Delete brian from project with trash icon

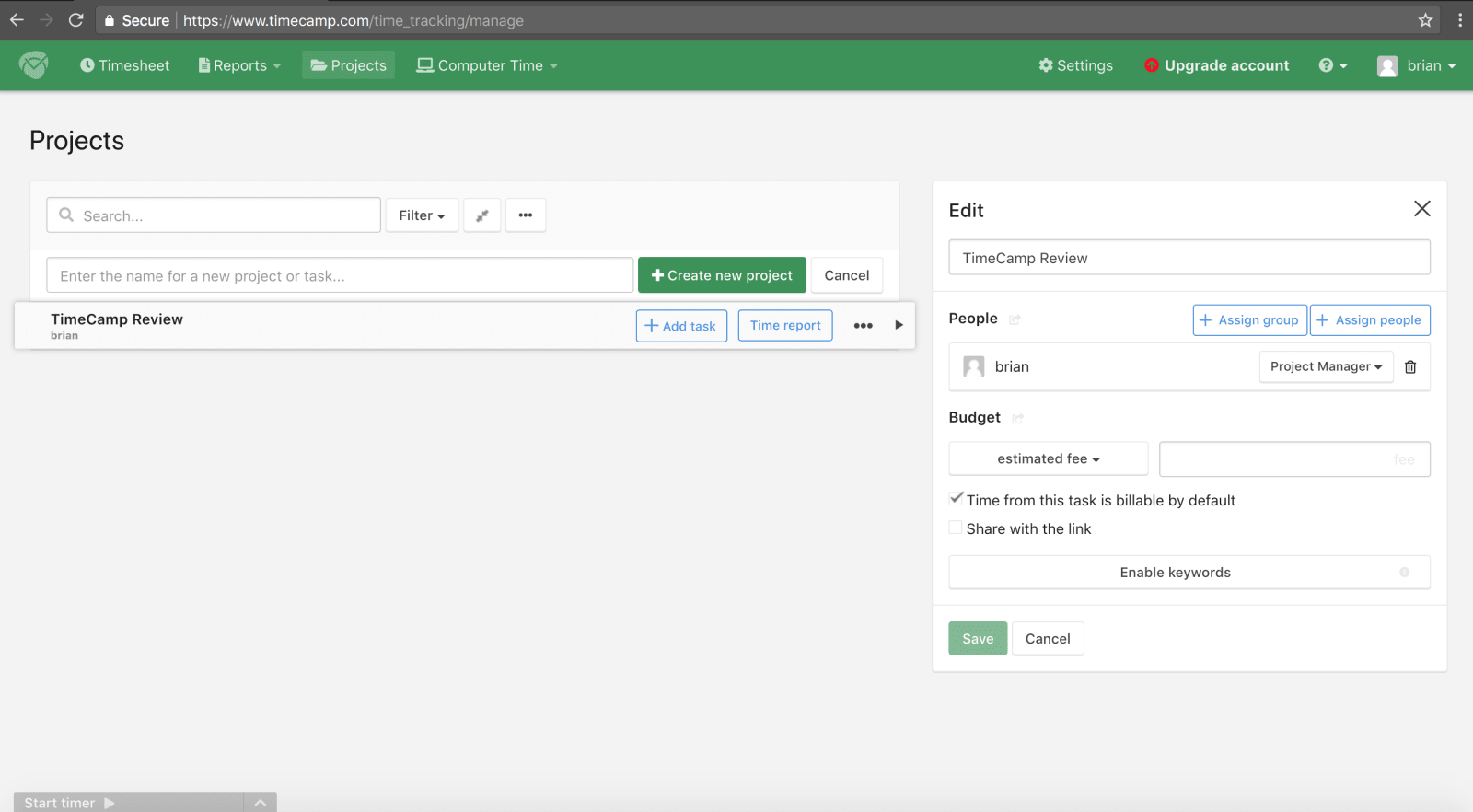click(x=1410, y=366)
